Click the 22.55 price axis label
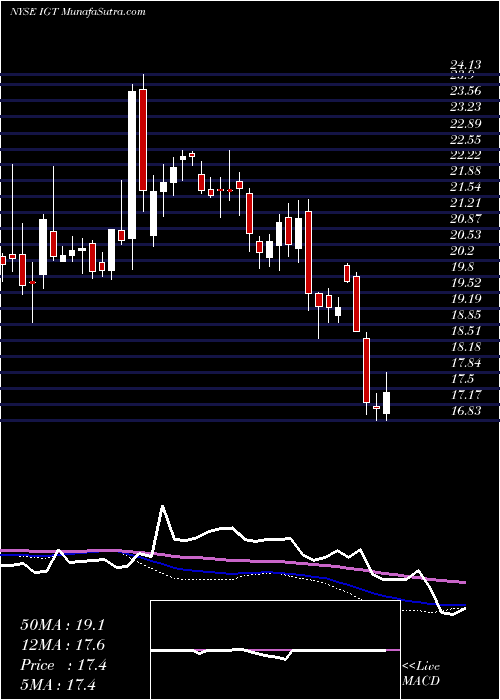The image size is (500, 700). pyautogui.click(x=466, y=140)
